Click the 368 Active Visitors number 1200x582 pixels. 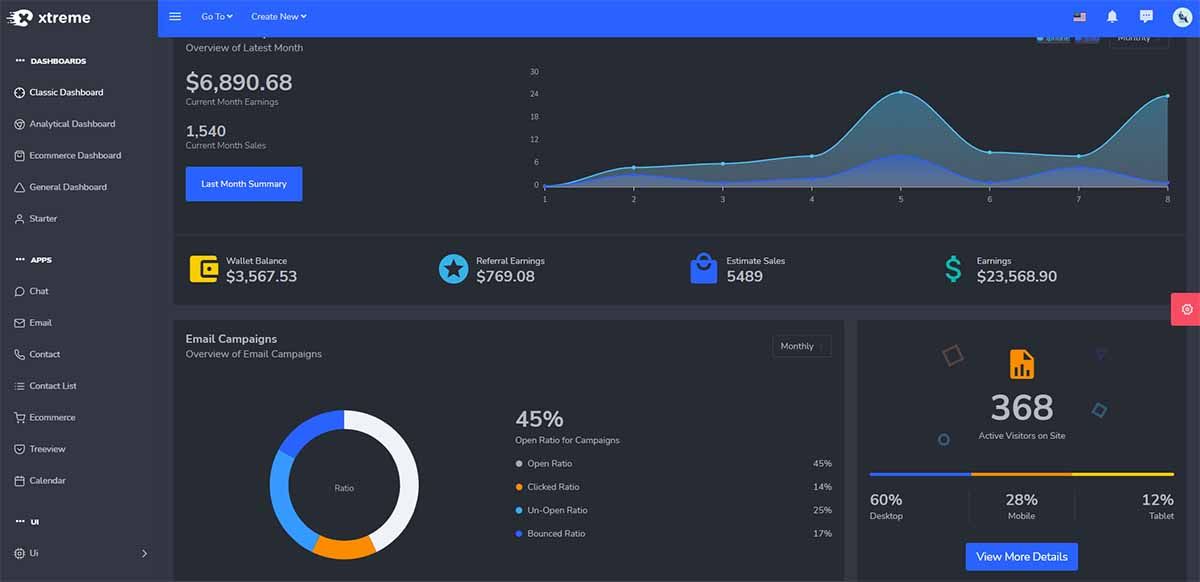click(x=1022, y=407)
